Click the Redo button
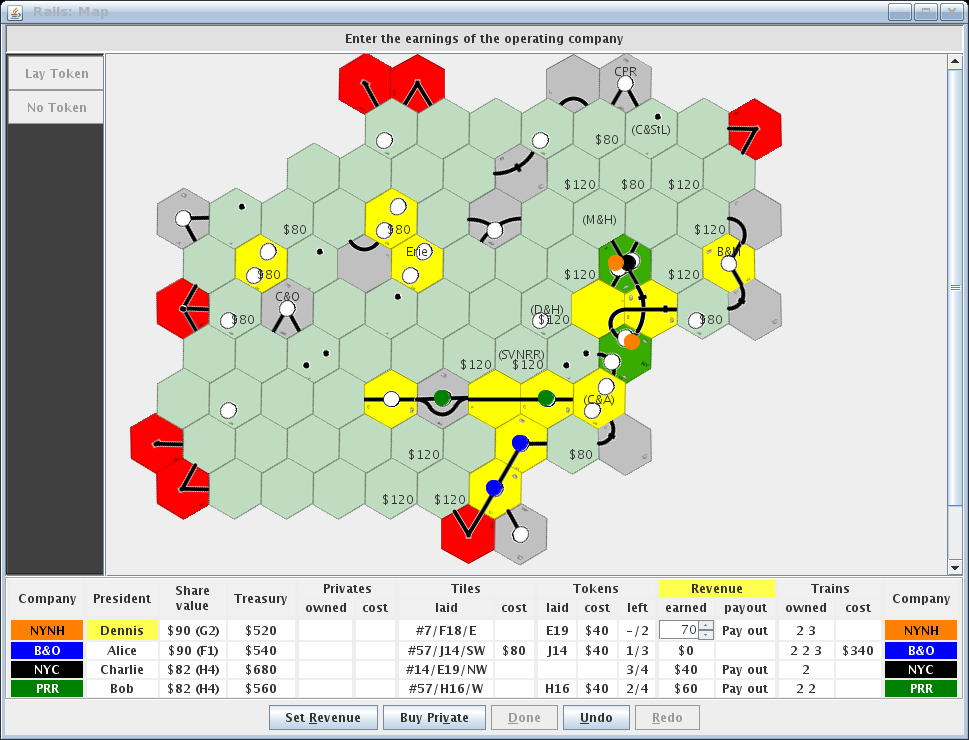The height and width of the screenshot is (740, 969). (x=667, y=718)
